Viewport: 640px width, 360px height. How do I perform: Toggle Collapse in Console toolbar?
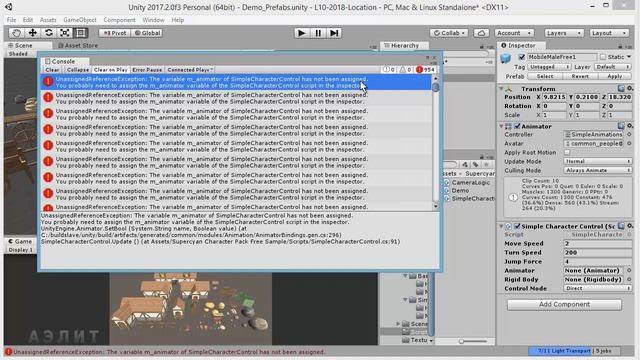[x=78, y=70]
